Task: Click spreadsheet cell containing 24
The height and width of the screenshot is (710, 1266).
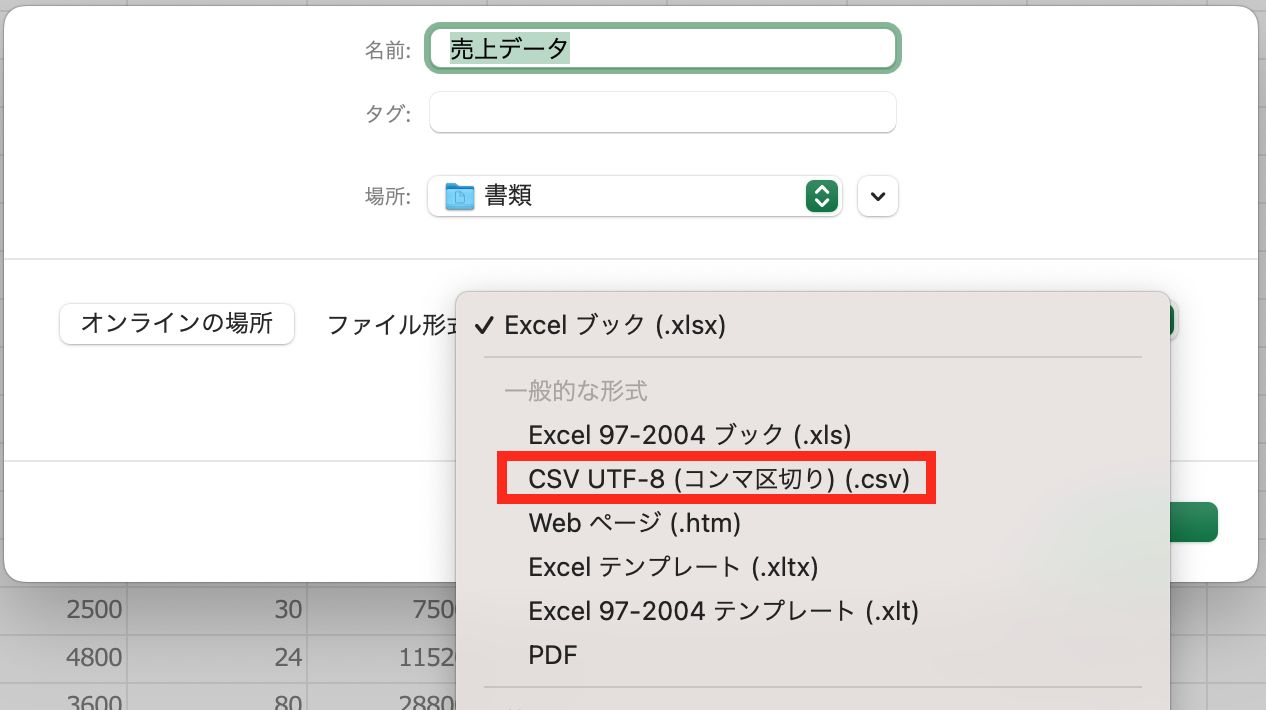Action: point(217,657)
